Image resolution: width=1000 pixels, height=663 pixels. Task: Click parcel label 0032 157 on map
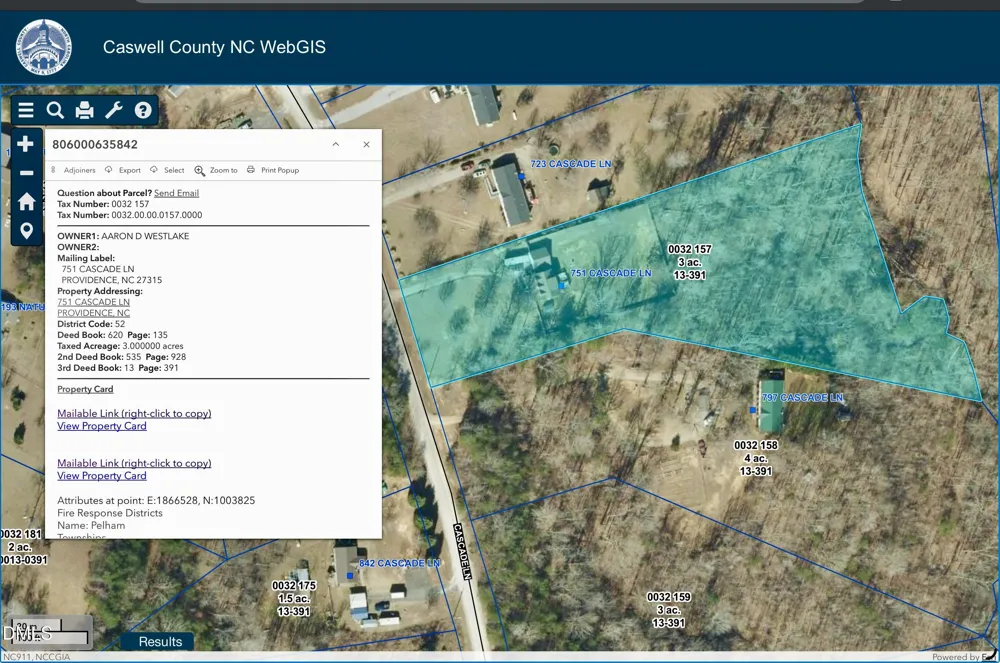point(689,262)
